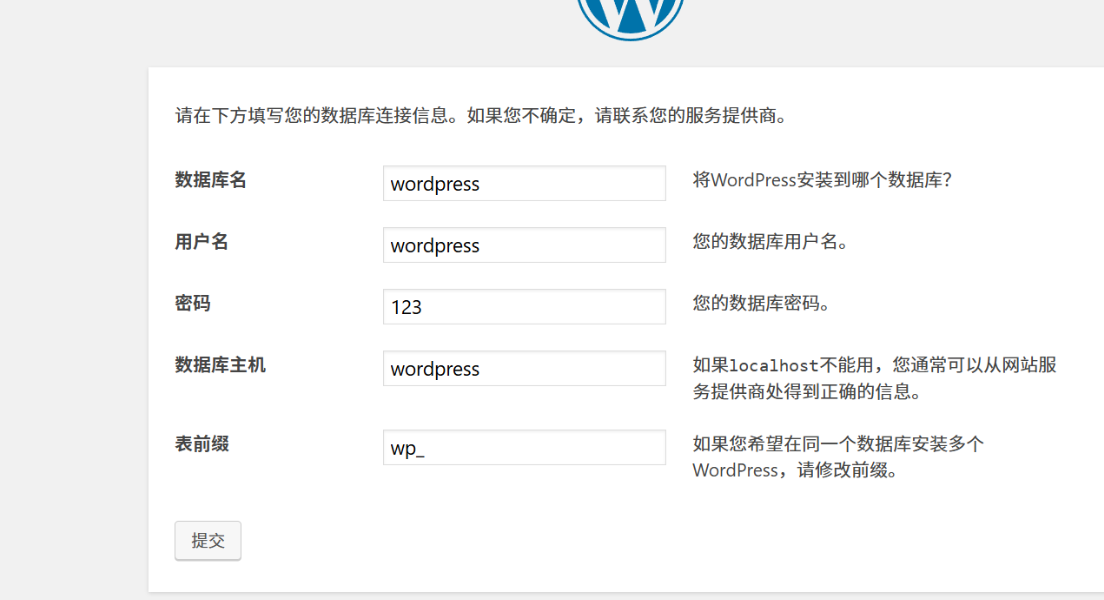Click hint about installing multiple WordPress
Viewport: 1104px width, 600px height.
pos(838,457)
